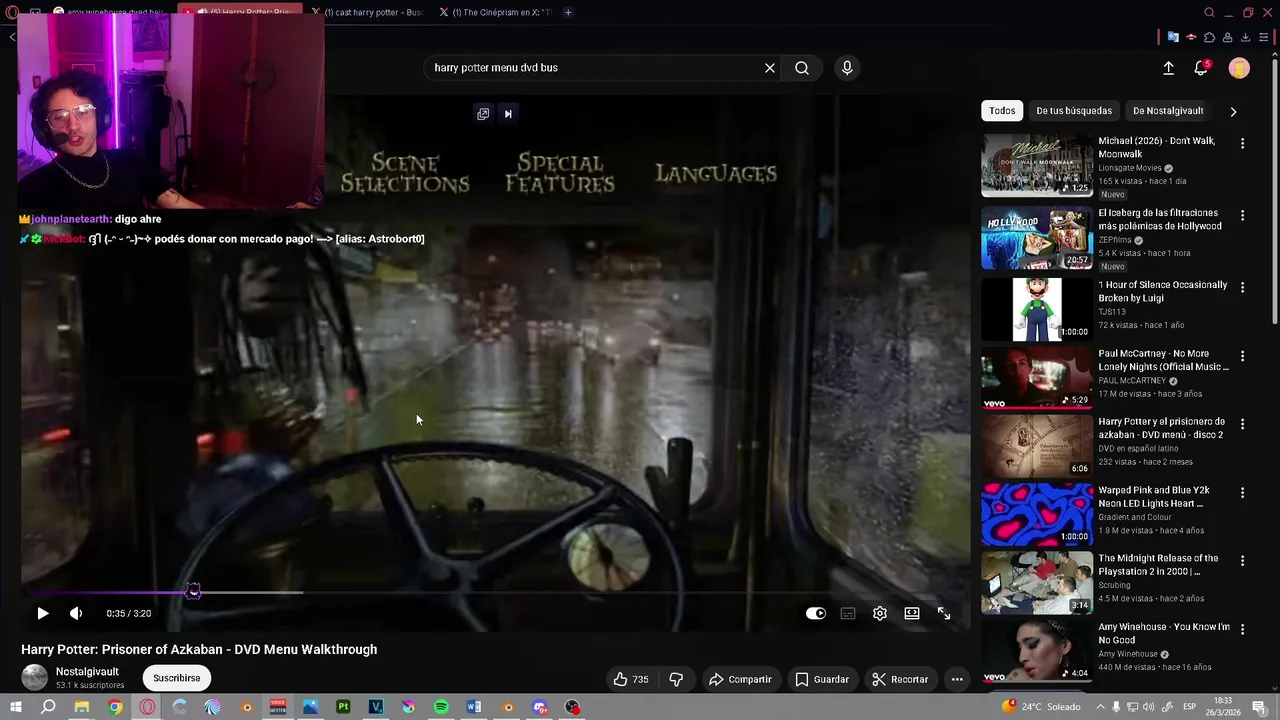This screenshot has width=1280, height=720.
Task: Open options for Iceberg Hollywood video
Action: (1242, 216)
